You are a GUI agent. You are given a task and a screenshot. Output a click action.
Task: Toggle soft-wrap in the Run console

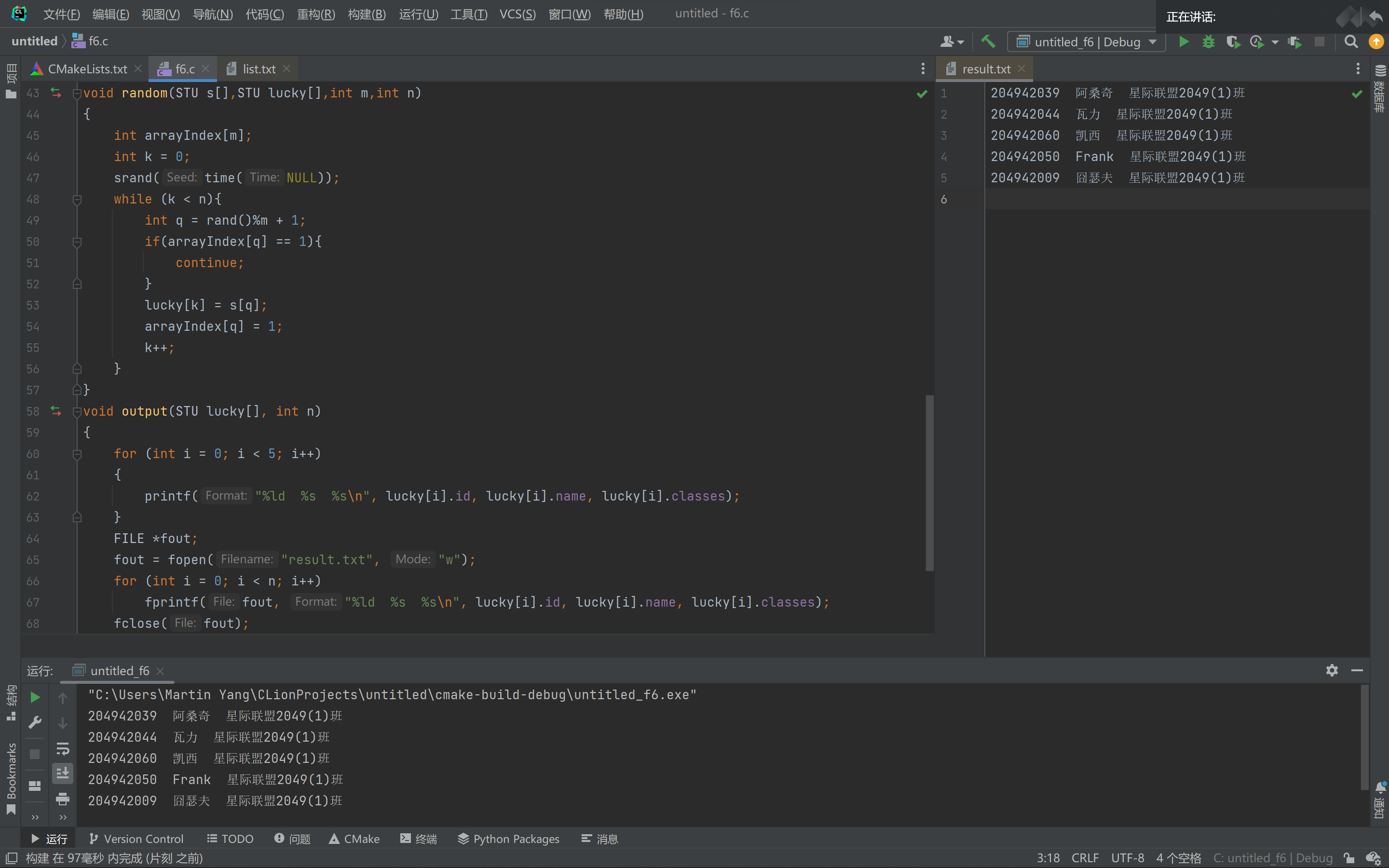click(63, 748)
